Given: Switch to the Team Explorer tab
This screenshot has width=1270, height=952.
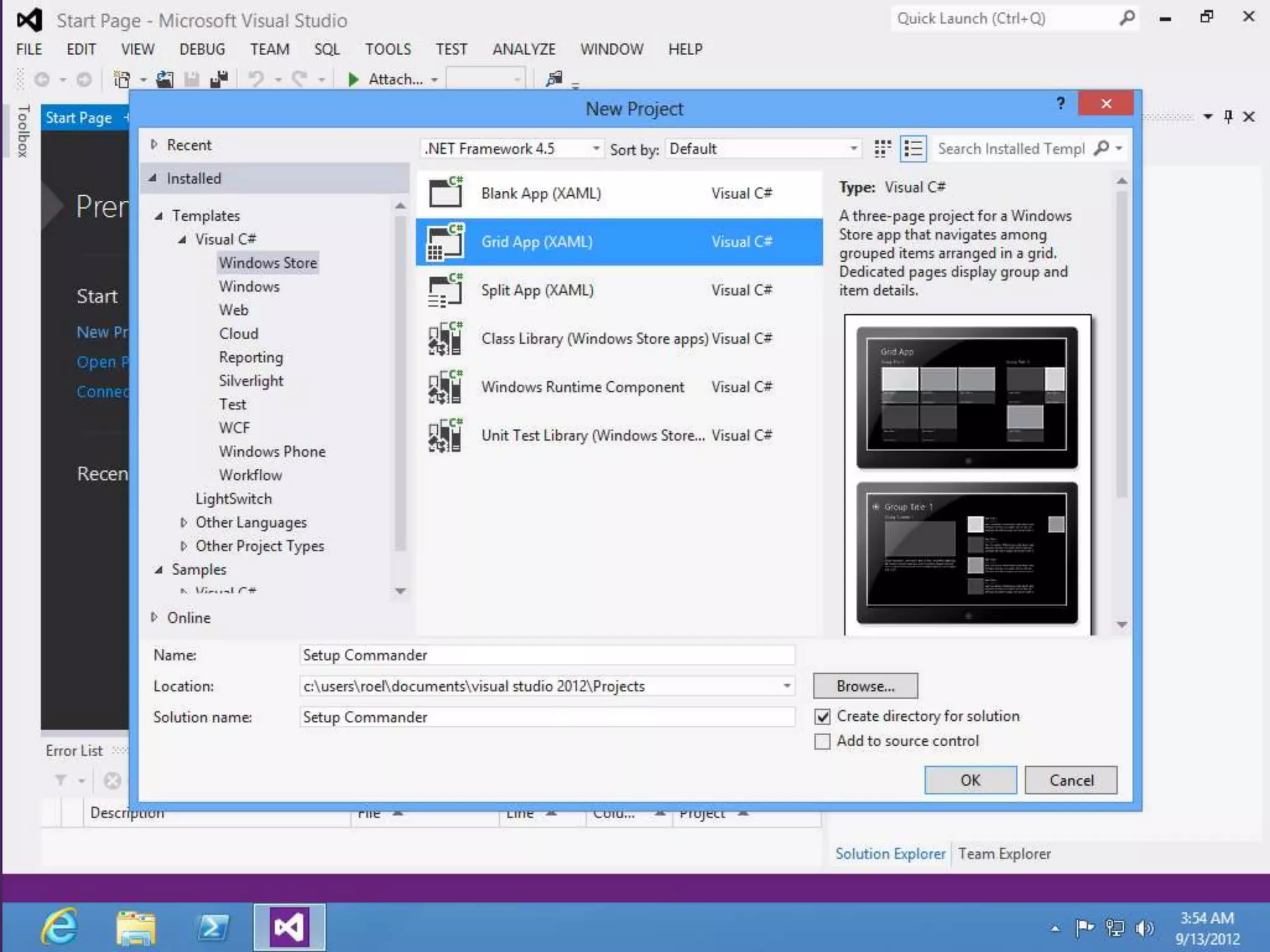Looking at the screenshot, I should (1004, 853).
